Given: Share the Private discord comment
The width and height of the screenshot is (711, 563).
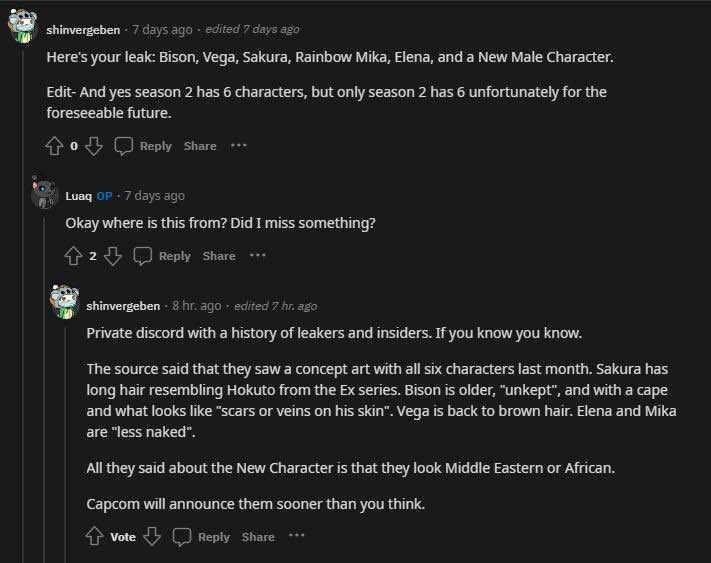Looking at the screenshot, I should pyautogui.click(x=258, y=537).
